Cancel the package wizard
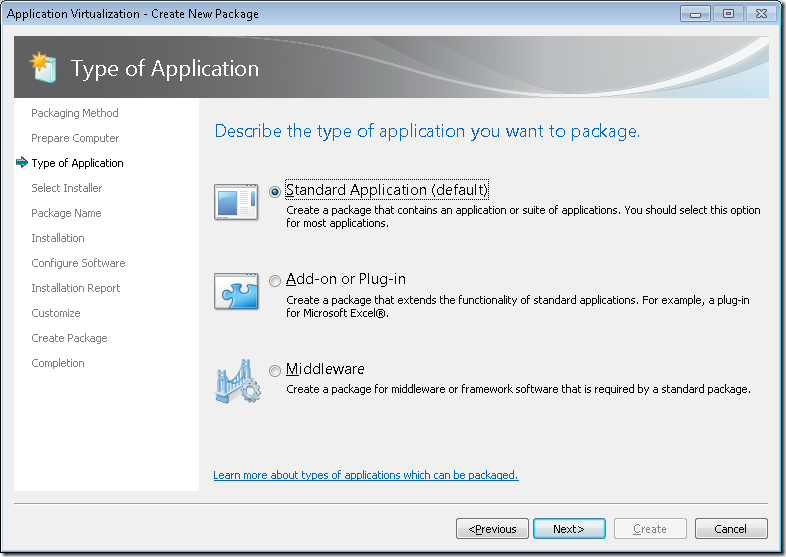Screen dimensions: 786x557 point(731,529)
